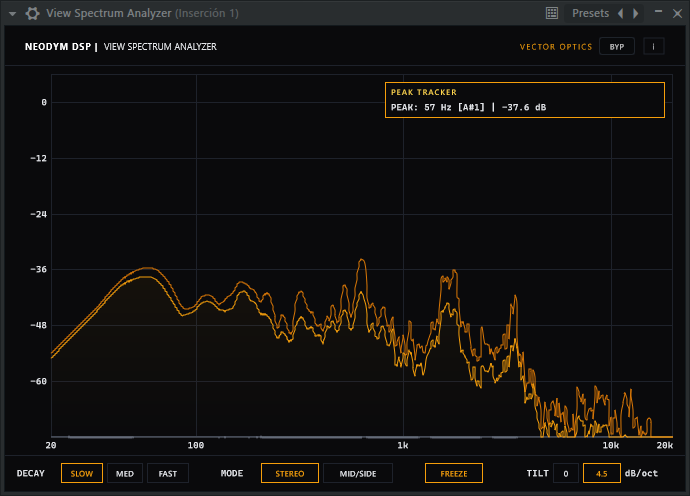
Task: Select the previous preset arrow
Action: click(620, 13)
